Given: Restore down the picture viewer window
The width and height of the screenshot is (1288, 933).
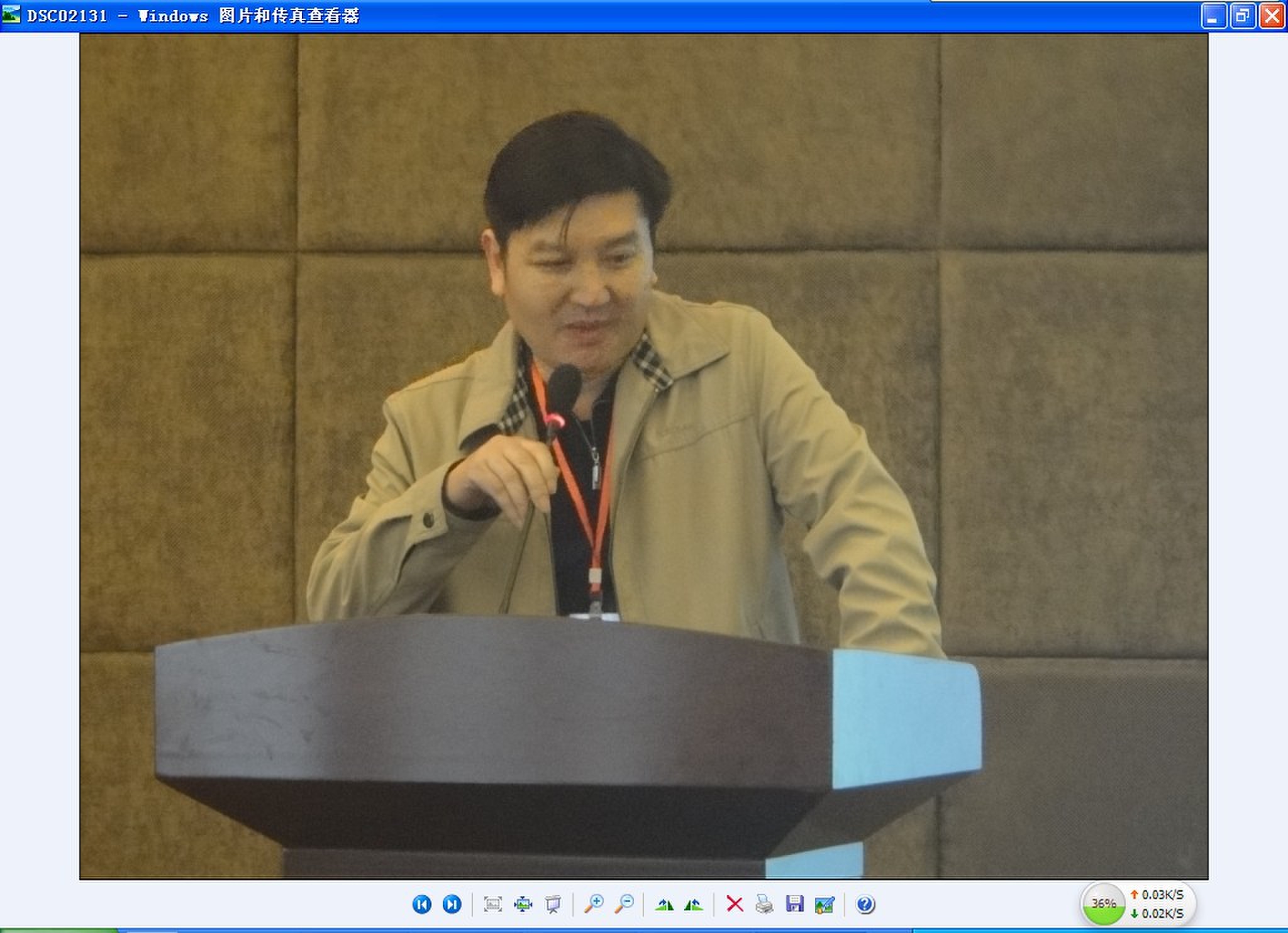Looking at the screenshot, I should [1242, 16].
